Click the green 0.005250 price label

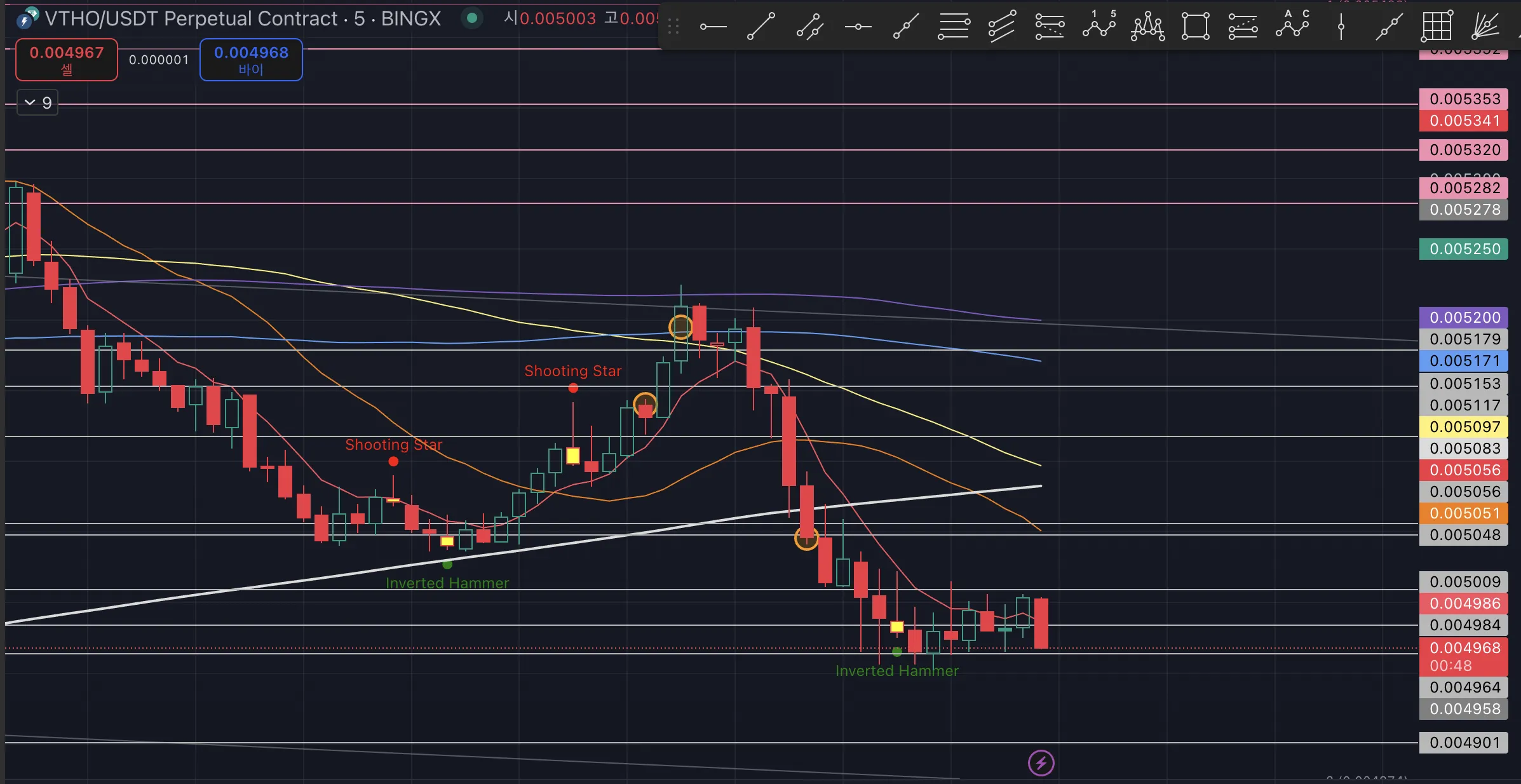click(x=1464, y=249)
